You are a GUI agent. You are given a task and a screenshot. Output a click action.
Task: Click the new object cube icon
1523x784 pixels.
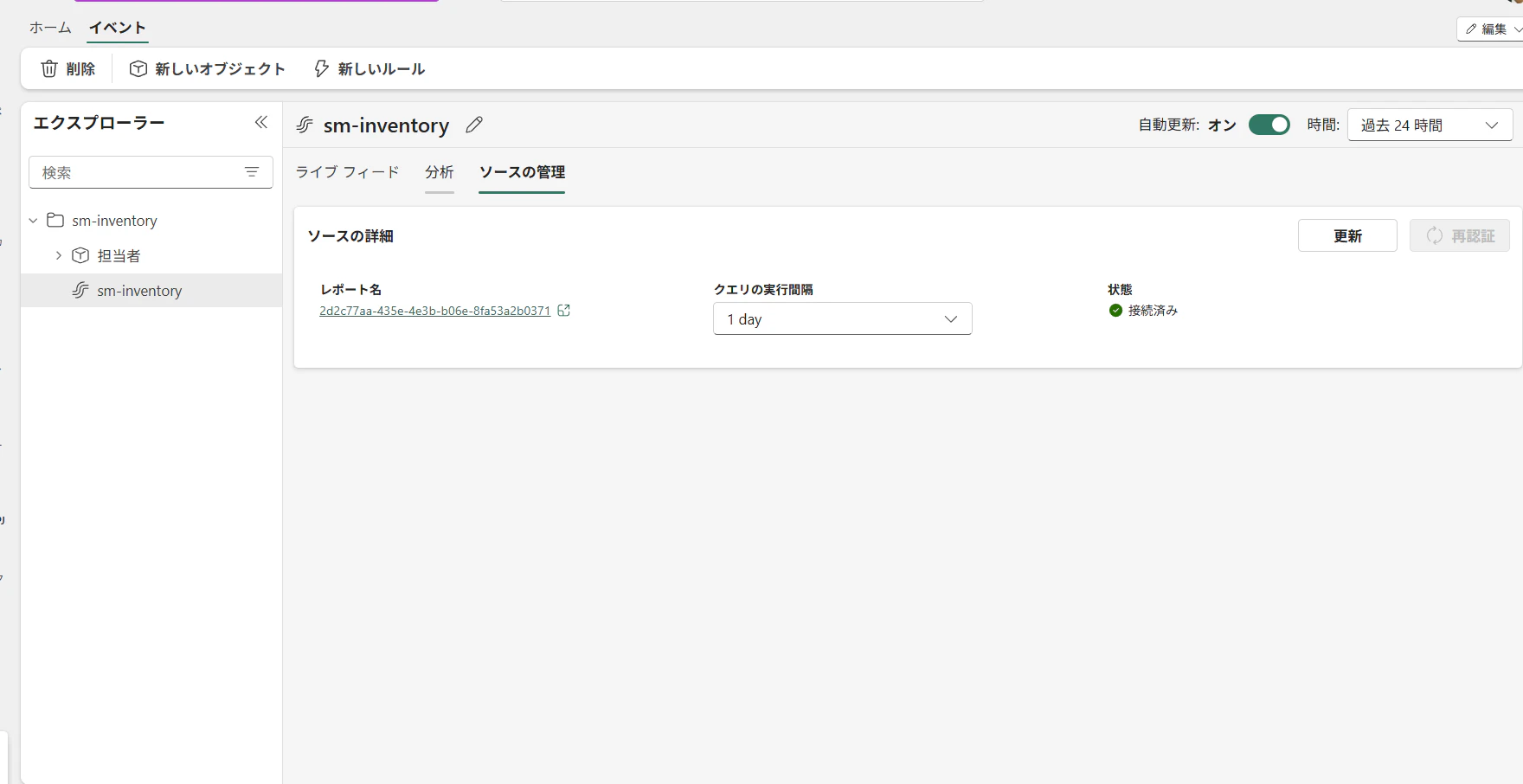point(138,68)
